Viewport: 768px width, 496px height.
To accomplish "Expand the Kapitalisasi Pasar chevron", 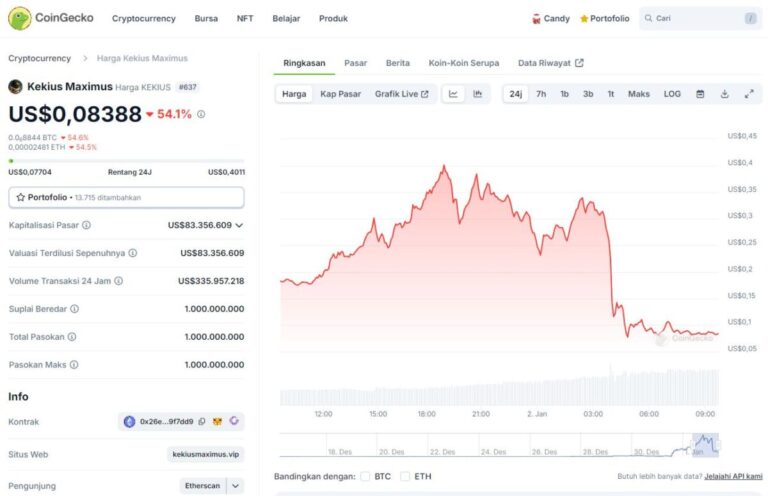I will pos(239,225).
